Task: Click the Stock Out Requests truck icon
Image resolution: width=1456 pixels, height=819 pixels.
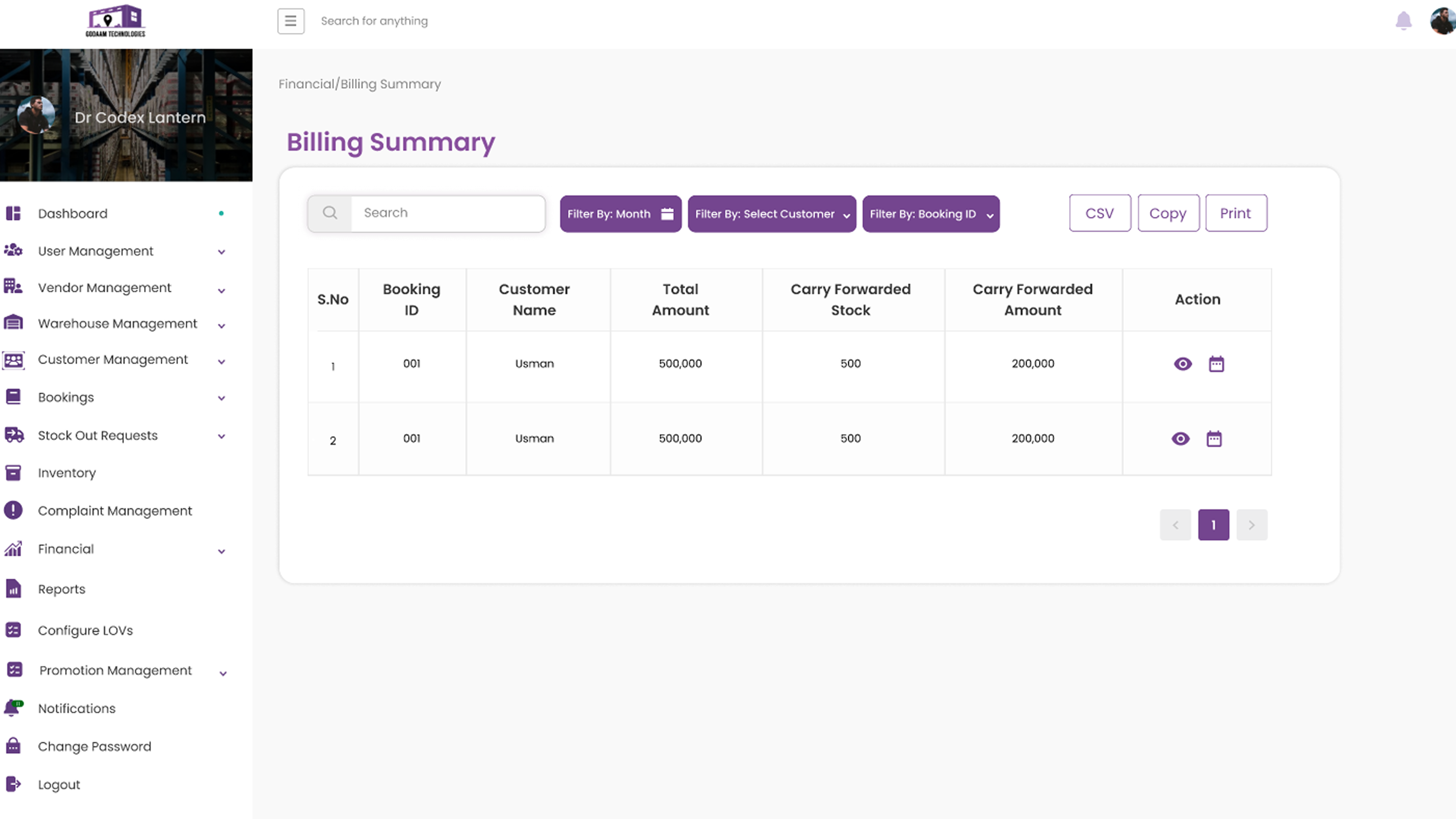Action: click(x=14, y=435)
